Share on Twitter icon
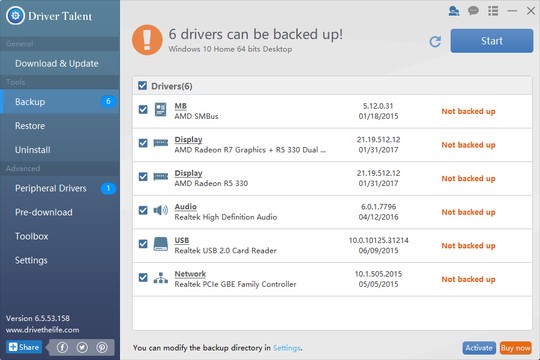 tap(82, 348)
